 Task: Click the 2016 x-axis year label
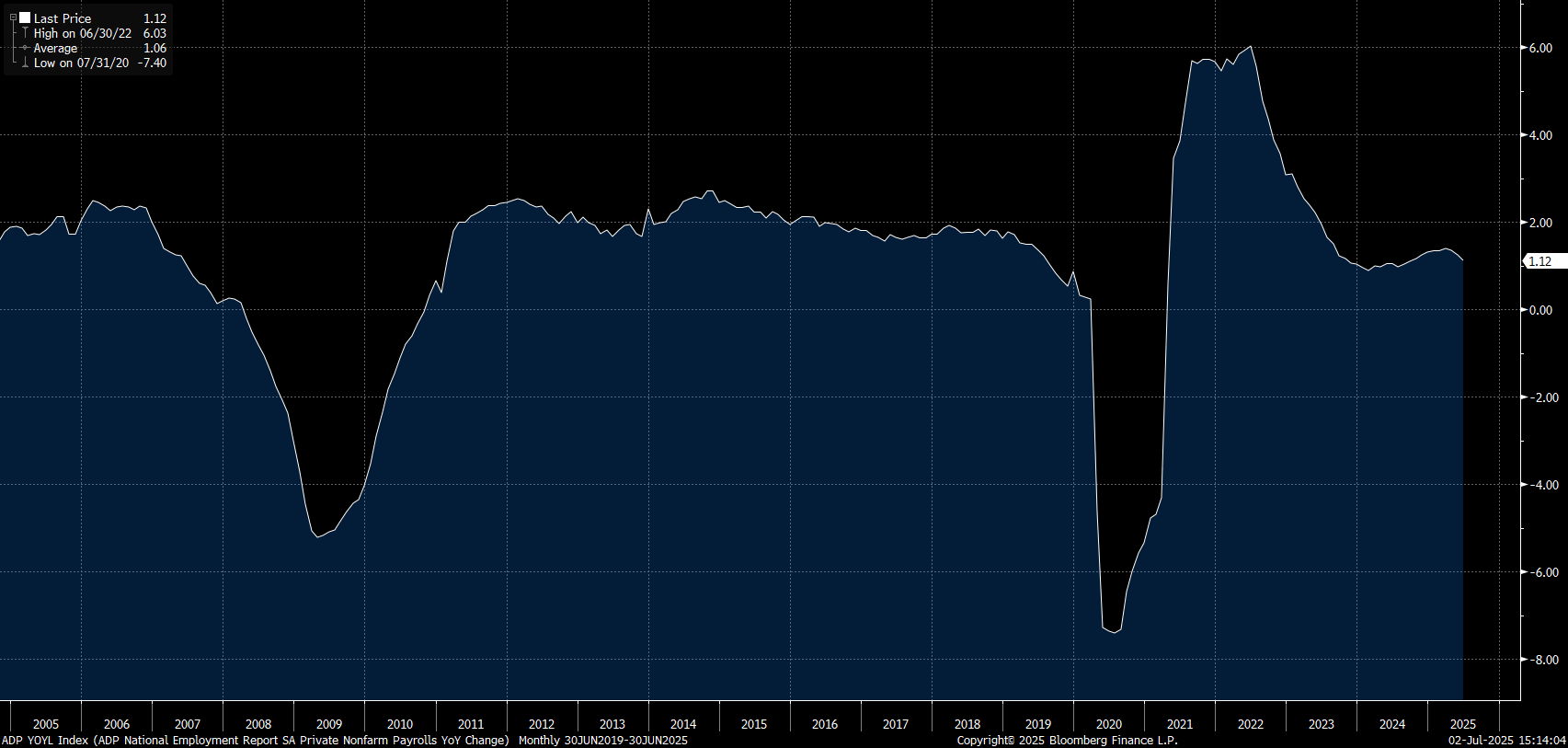click(x=825, y=724)
